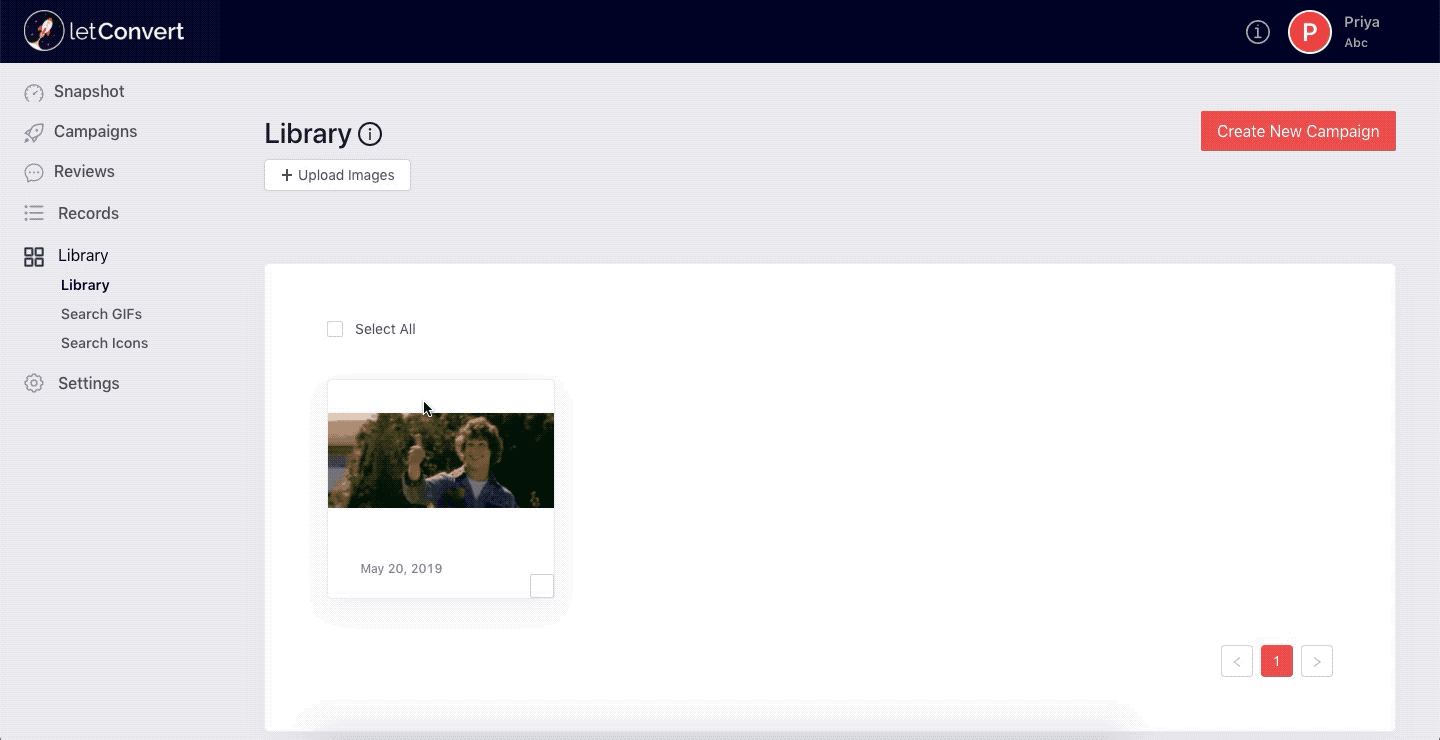This screenshot has height=740, width=1440.
Task: Go to Snapshot in the sidebar
Action: [x=89, y=91]
